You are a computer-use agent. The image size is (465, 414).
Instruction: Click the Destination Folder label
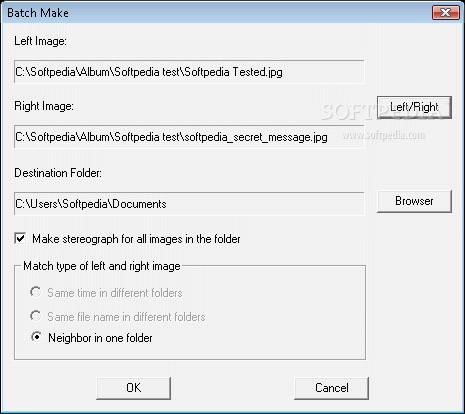[58, 173]
